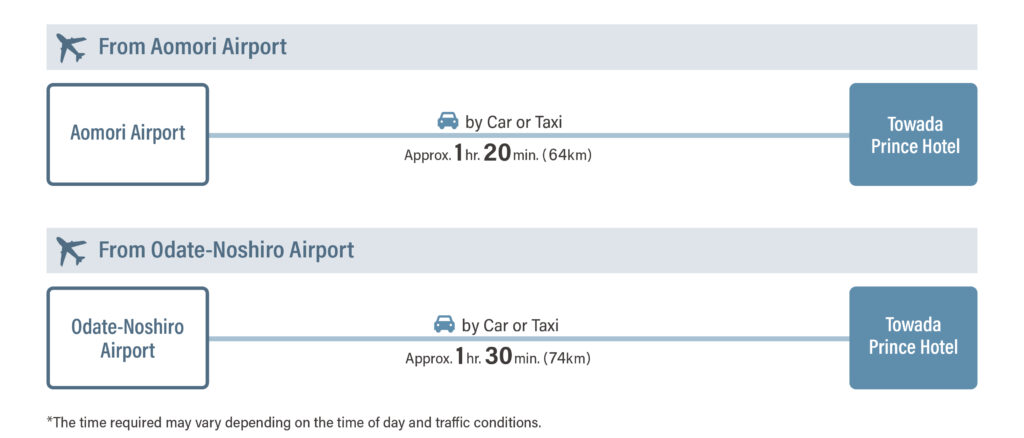Viewport: 1024px width, 438px height.
Task: Click the airplane icon beside From Aomori Airport
Action: (x=71, y=48)
